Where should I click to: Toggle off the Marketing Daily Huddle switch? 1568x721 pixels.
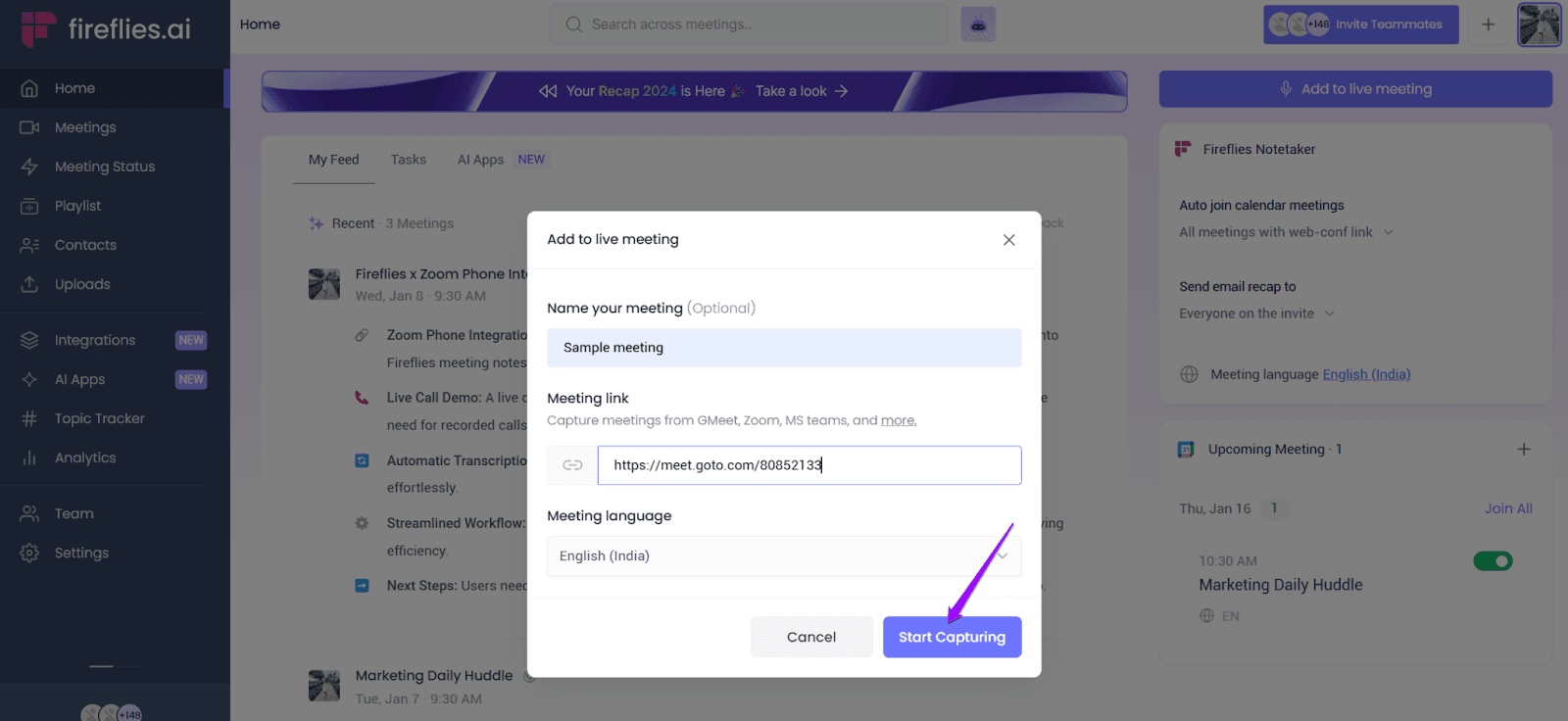(1493, 561)
